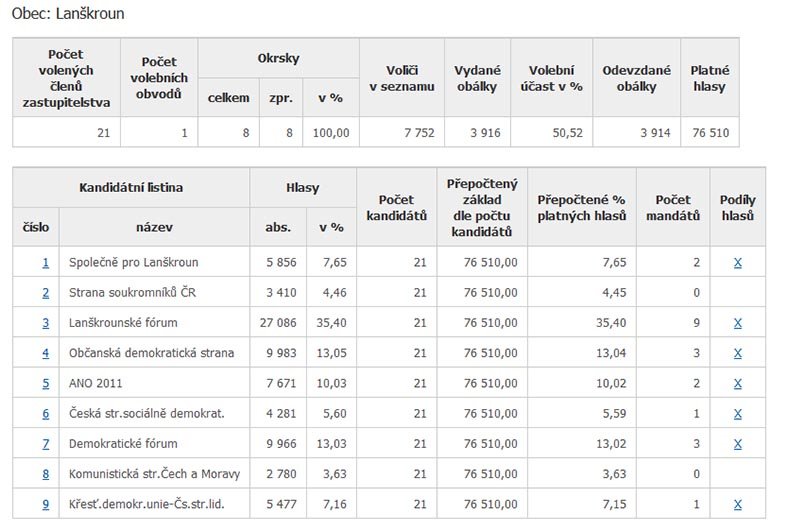Open vote shares X for Česká str.sociálně demokrat.
The image size is (787, 531).
[x=737, y=414]
